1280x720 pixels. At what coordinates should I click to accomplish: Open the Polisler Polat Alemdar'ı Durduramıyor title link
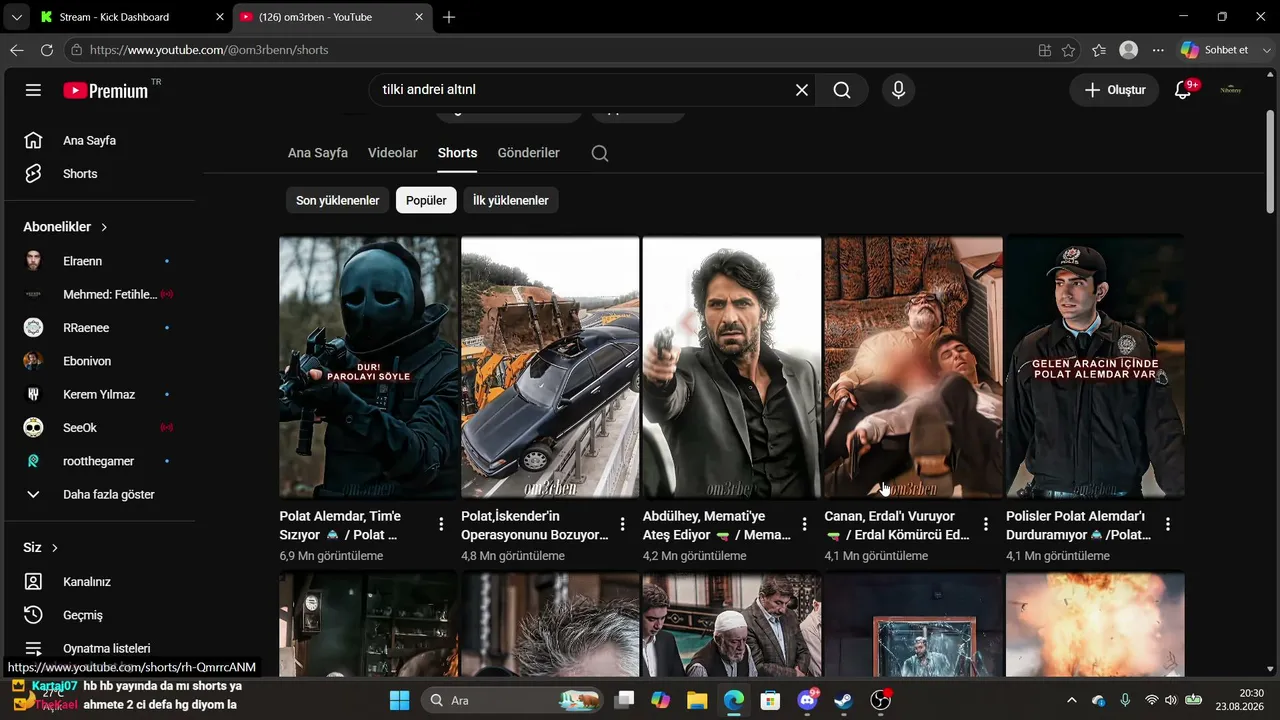pos(1078,525)
